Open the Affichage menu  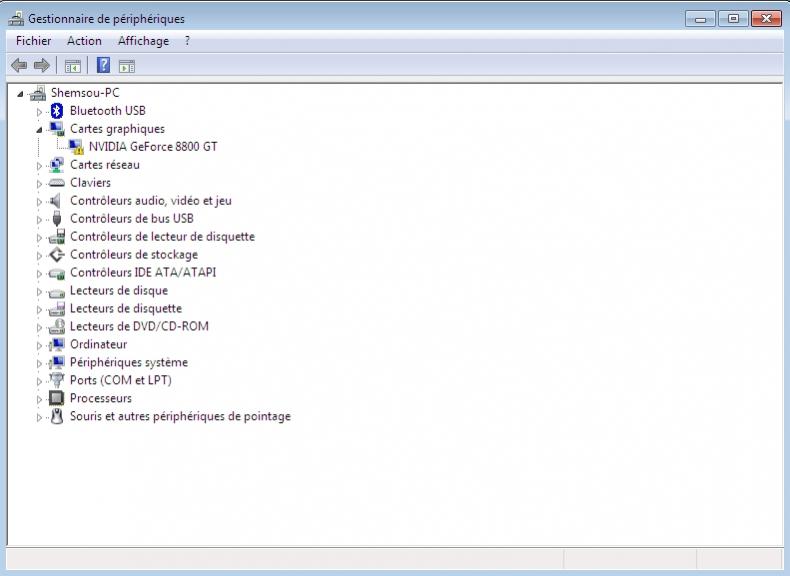[x=144, y=41]
